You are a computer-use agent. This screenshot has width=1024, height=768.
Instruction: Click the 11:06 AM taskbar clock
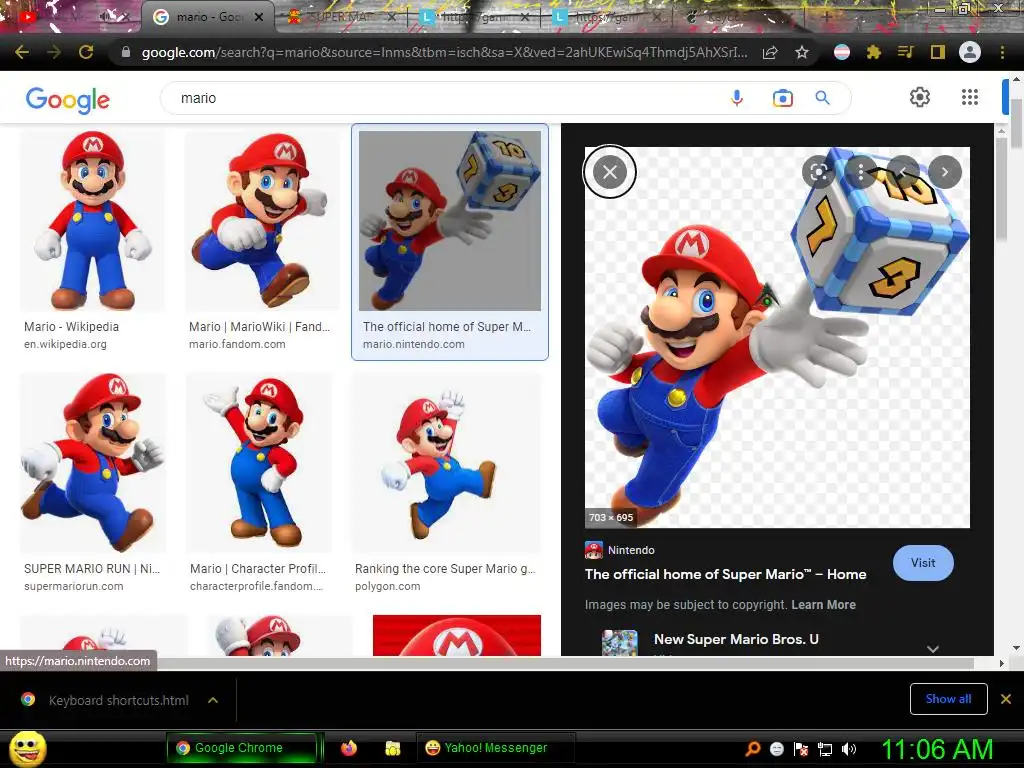tap(938, 749)
